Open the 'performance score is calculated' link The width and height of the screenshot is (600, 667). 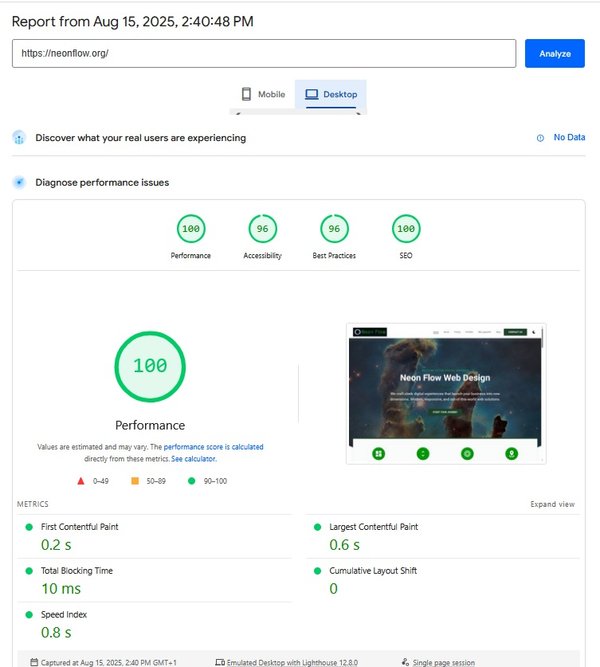coord(213,447)
